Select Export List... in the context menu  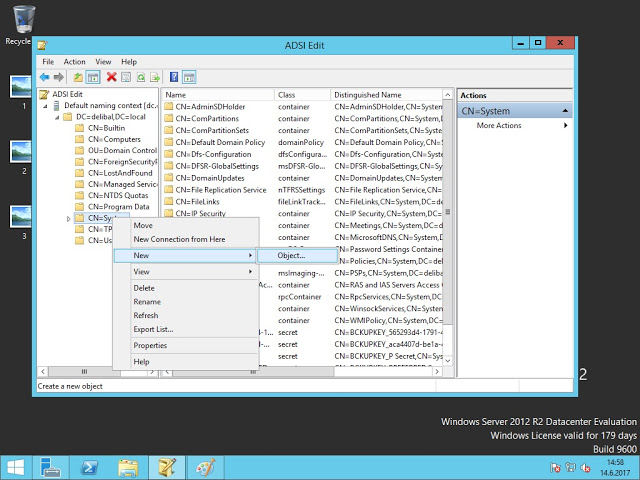[x=153, y=329]
